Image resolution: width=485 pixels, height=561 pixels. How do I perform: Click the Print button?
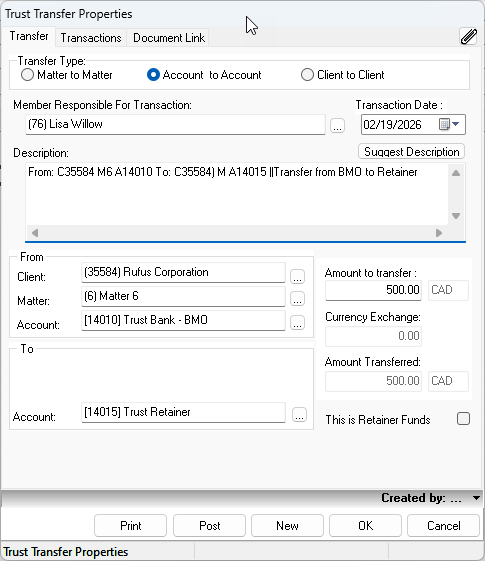coord(131,526)
